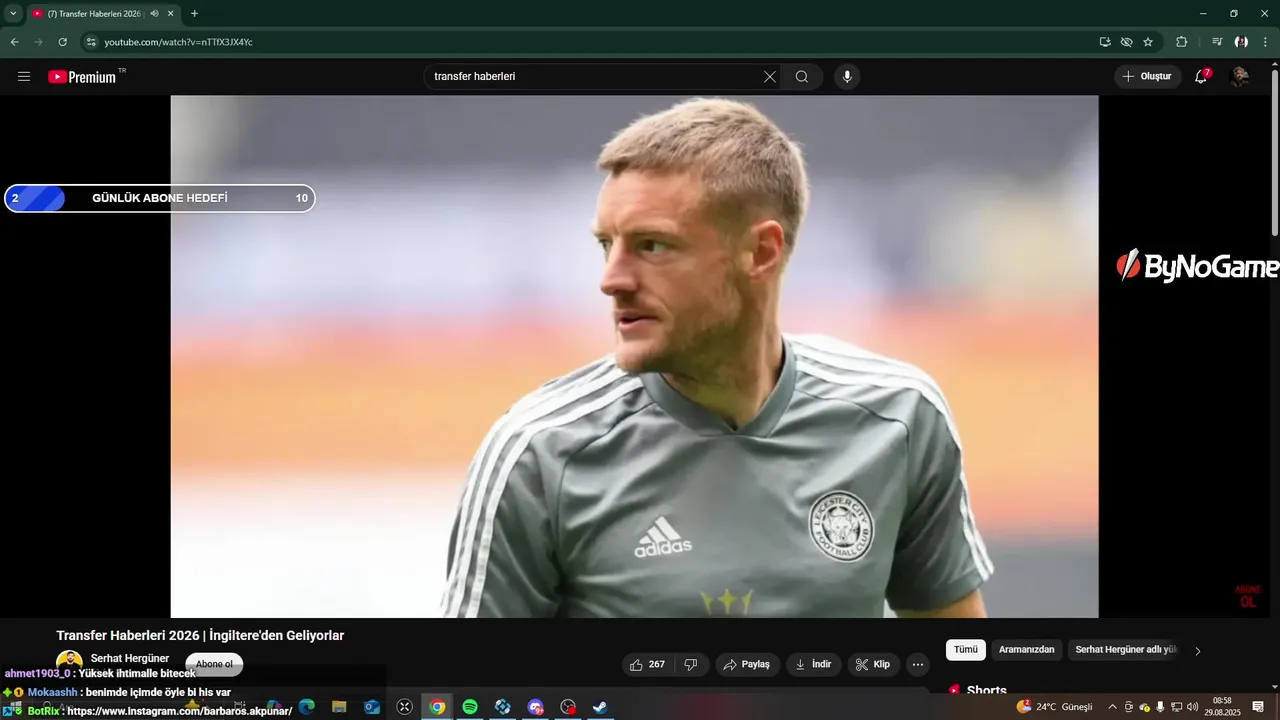
Task: Open tab search dropdown arrow
Action: pos(13,13)
